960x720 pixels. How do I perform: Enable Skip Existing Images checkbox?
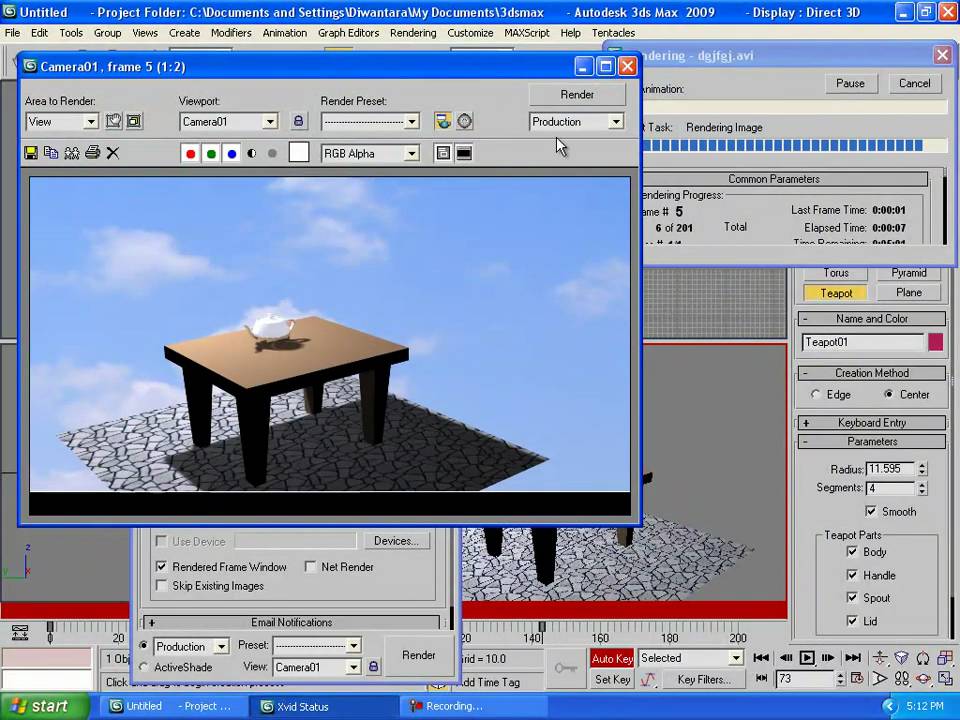pyautogui.click(x=161, y=586)
